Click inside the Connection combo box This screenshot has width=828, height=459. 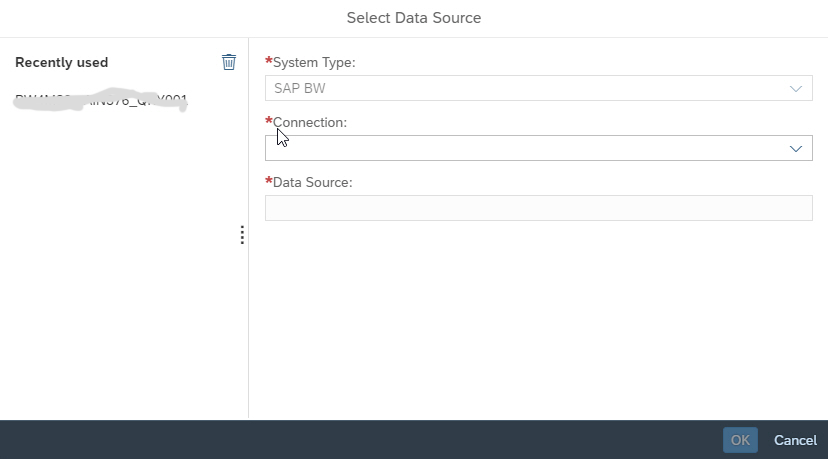coord(520,148)
